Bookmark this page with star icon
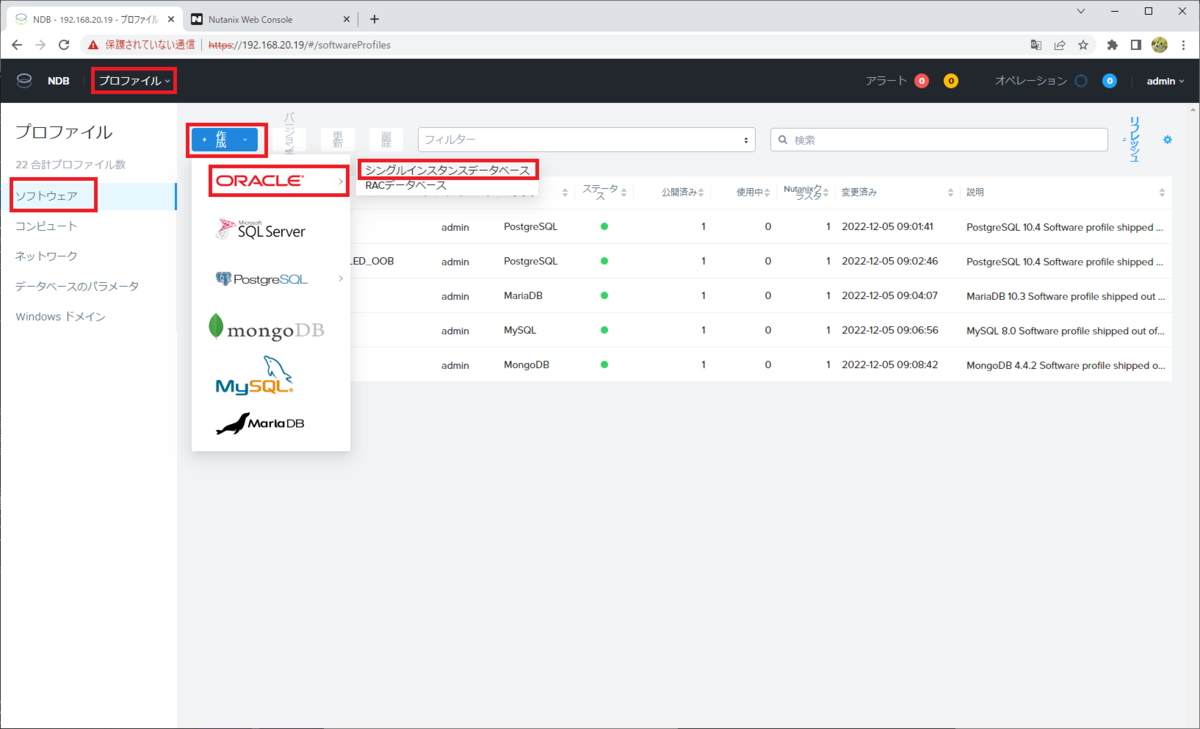 [1083, 45]
